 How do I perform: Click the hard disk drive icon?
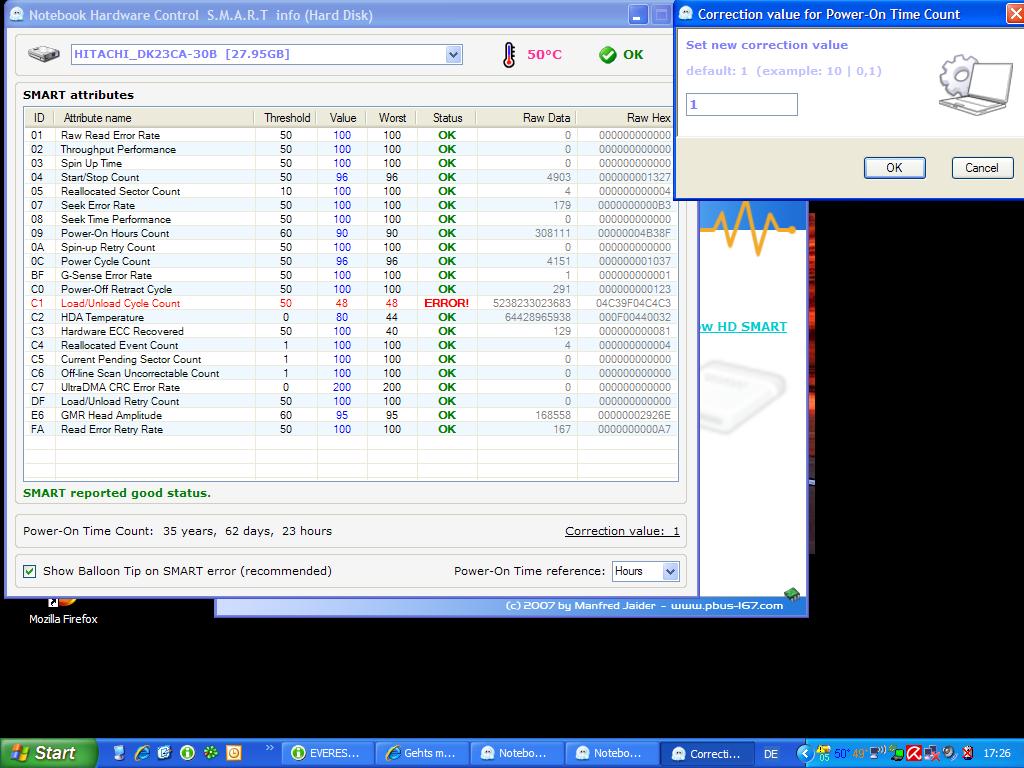pos(44,54)
